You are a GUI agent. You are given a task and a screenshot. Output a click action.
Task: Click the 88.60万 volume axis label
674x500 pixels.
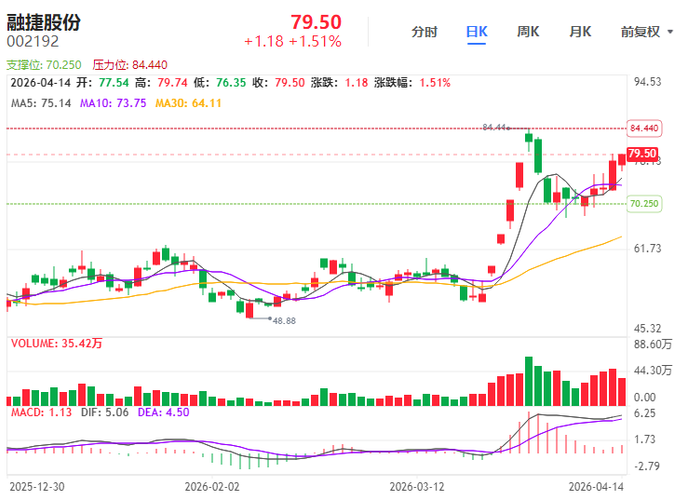(x=653, y=344)
